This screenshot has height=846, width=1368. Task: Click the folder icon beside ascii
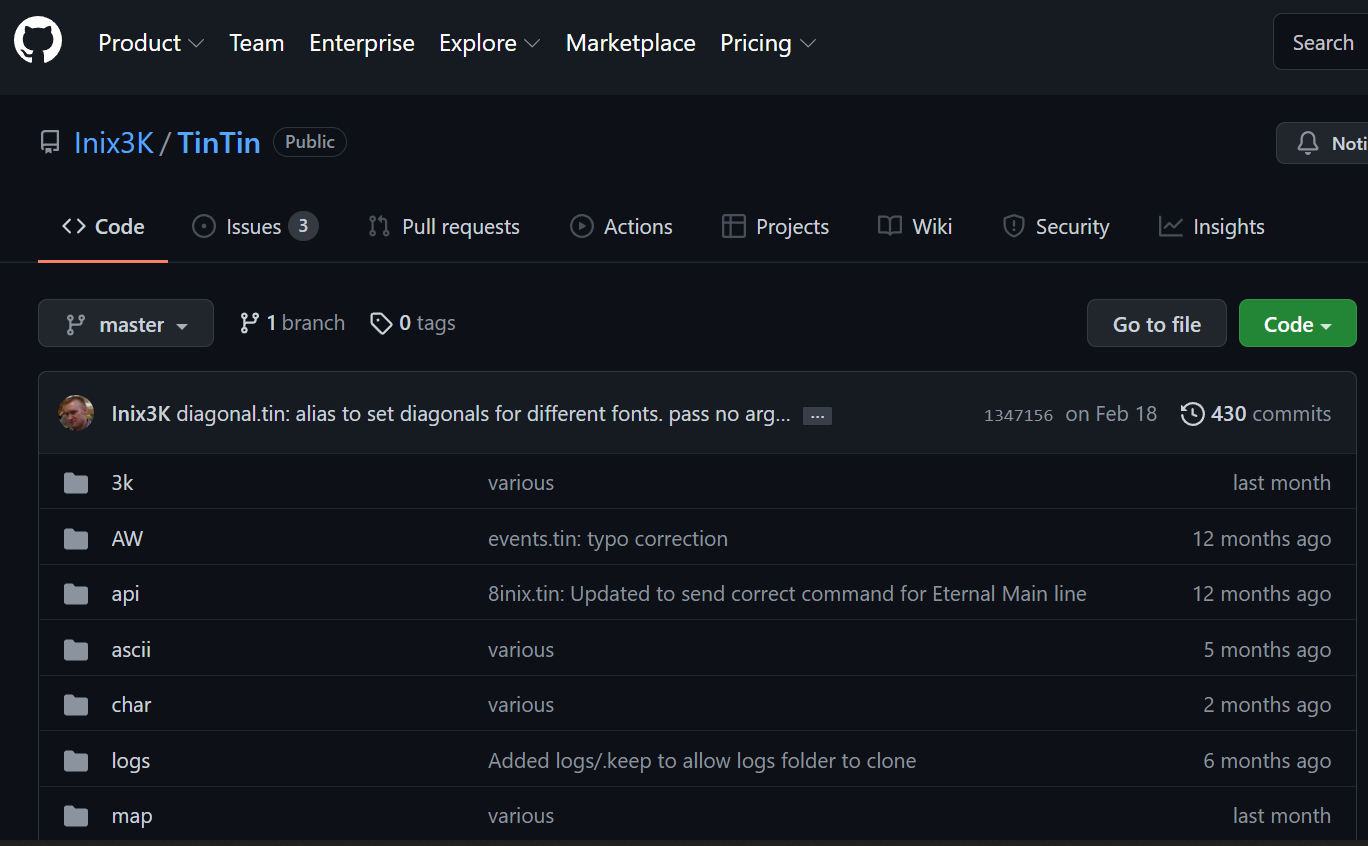pos(76,650)
